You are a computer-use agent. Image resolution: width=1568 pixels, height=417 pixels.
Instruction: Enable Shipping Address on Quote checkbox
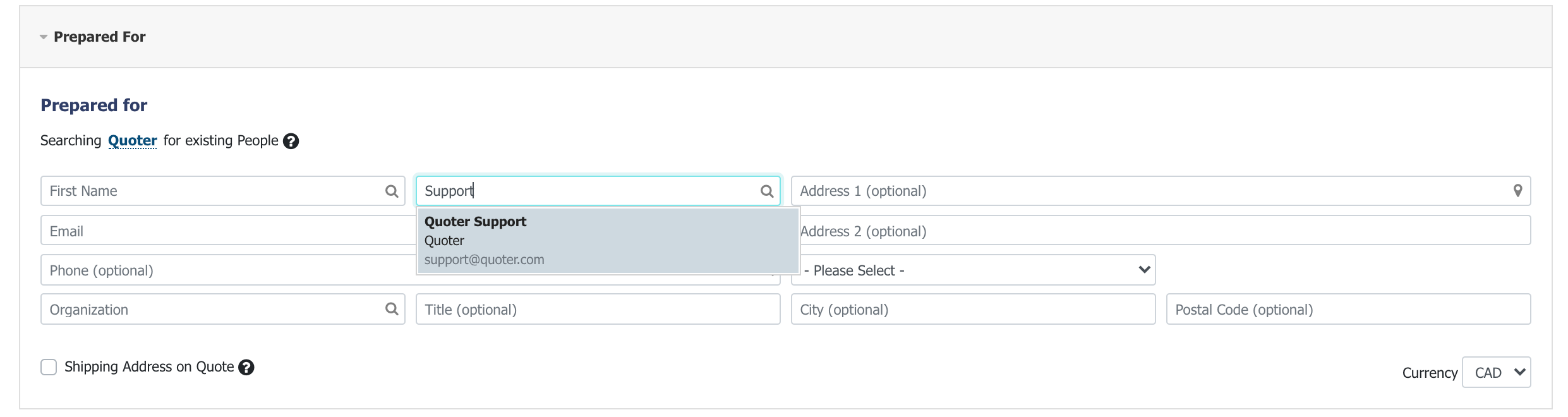point(49,367)
